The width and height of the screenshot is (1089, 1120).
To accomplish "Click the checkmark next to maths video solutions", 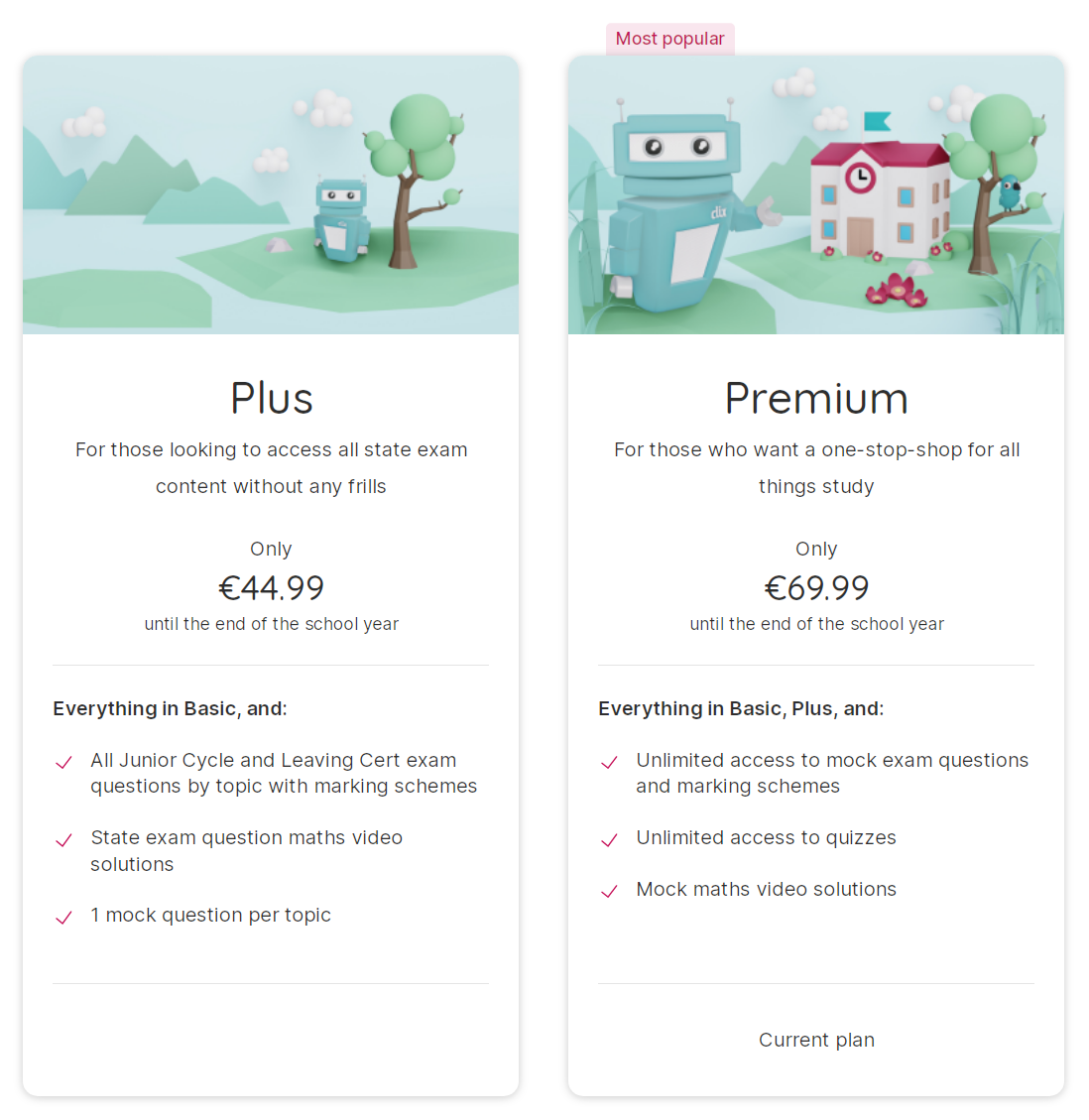I will [x=63, y=840].
